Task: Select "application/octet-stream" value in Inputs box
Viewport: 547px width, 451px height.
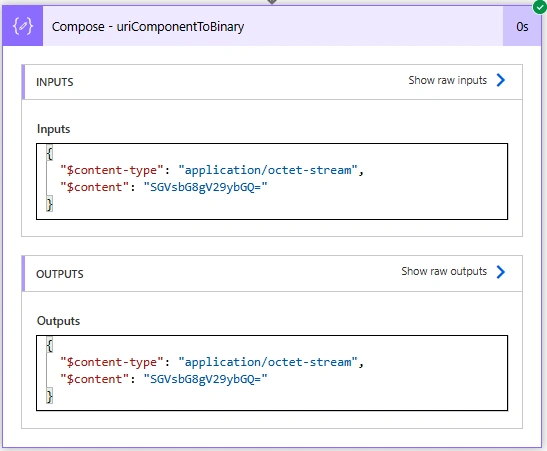Action: click(268, 170)
